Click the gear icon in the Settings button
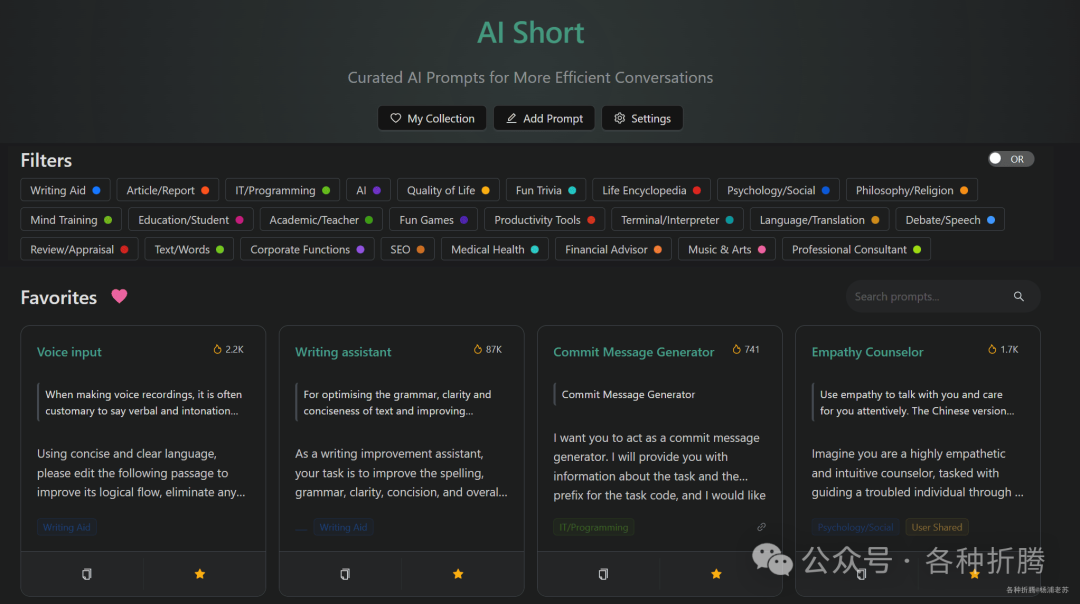This screenshot has height=604, width=1080. pos(617,118)
